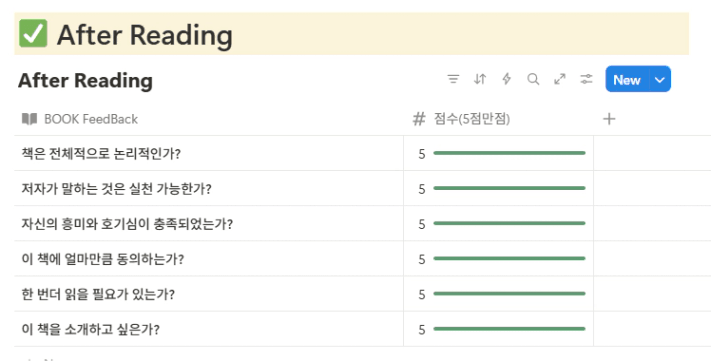Screen dimensions: 711x361
Task: Open automations via the lightning bolt icon
Action: (506, 79)
